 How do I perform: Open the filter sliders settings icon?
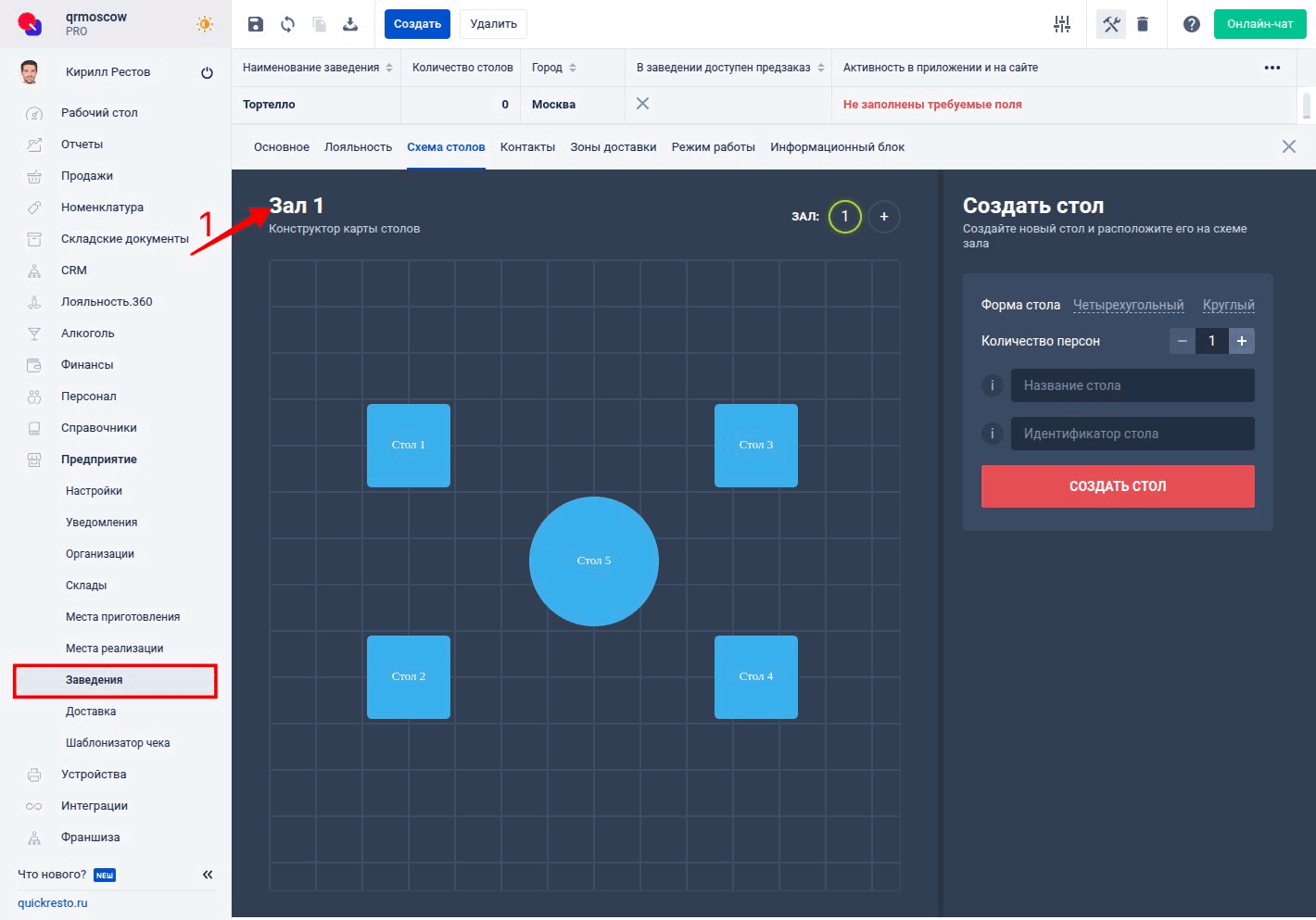pyautogui.click(x=1062, y=24)
